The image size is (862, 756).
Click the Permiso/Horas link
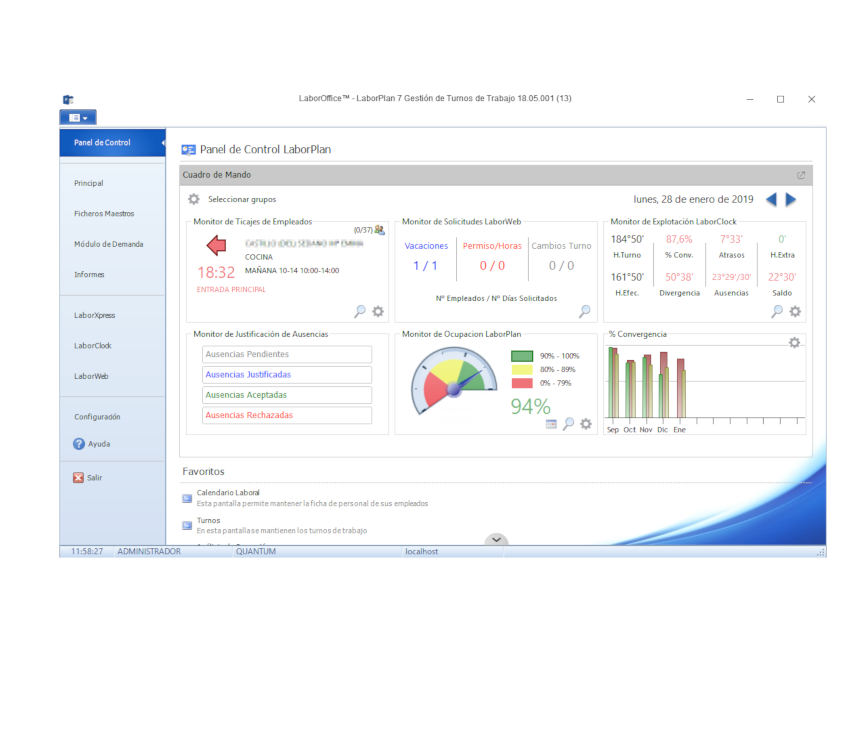(x=492, y=246)
